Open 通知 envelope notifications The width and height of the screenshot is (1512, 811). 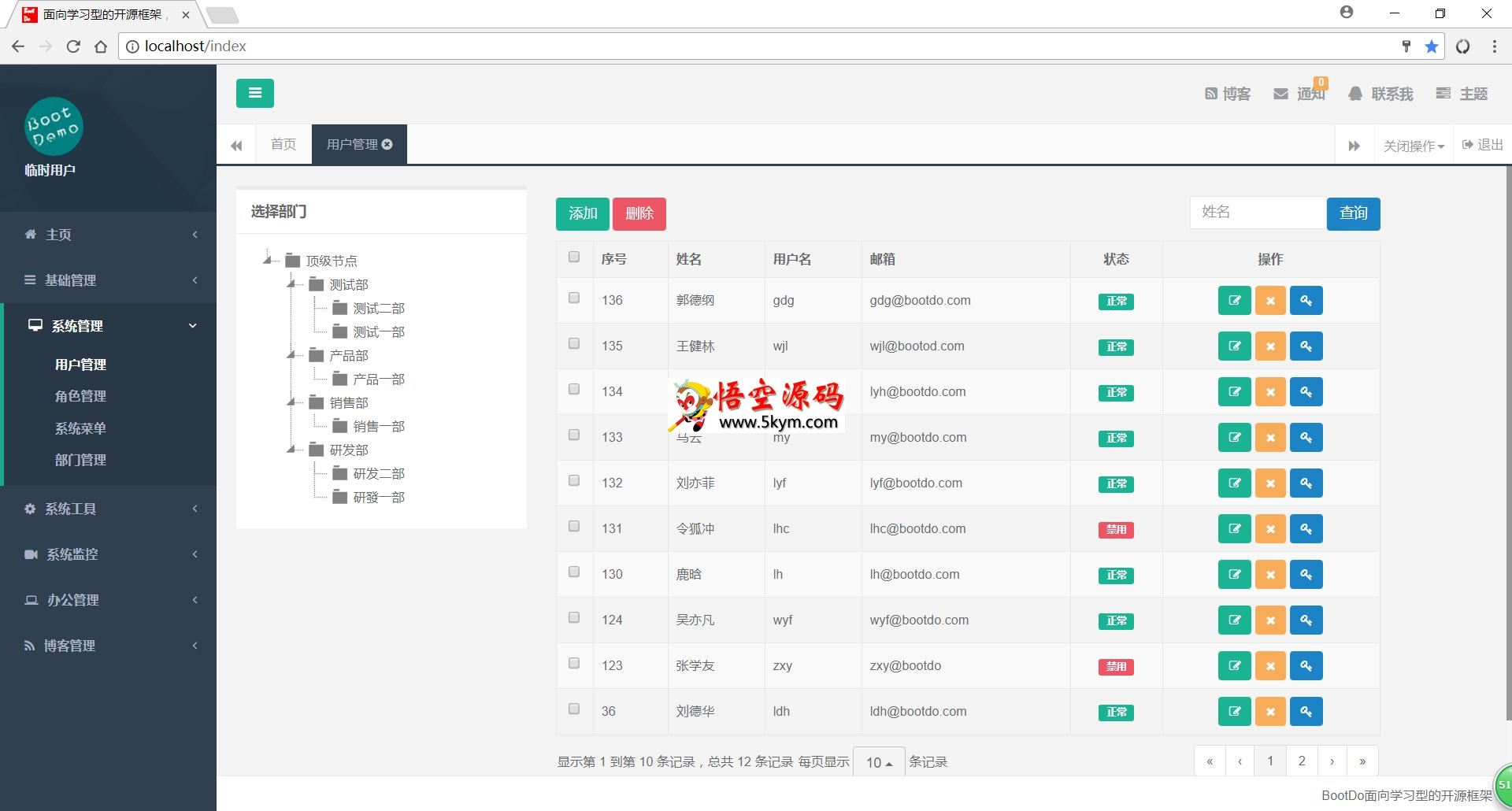(1299, 94)
